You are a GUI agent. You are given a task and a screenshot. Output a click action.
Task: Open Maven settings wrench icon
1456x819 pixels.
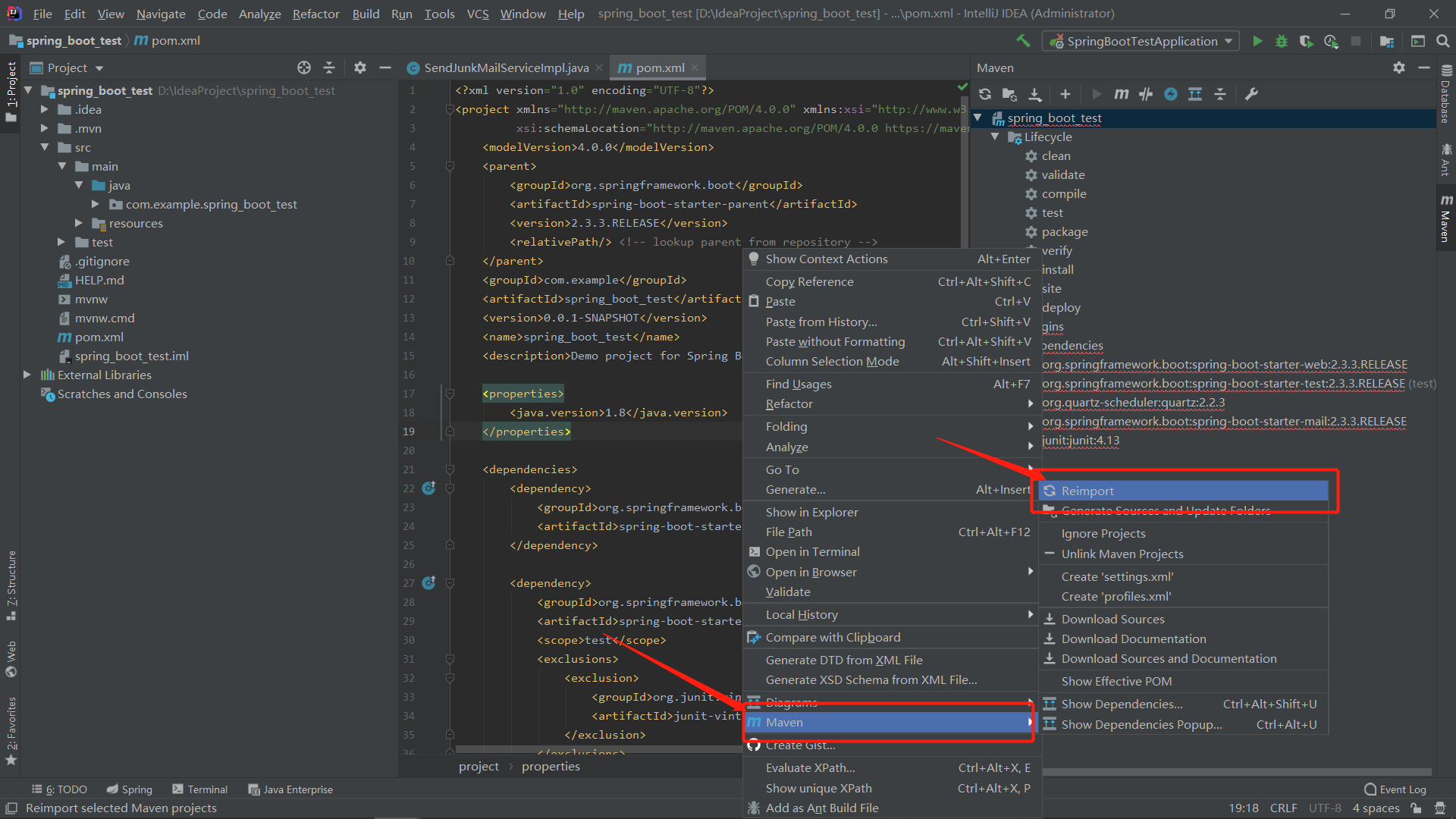1251,94
